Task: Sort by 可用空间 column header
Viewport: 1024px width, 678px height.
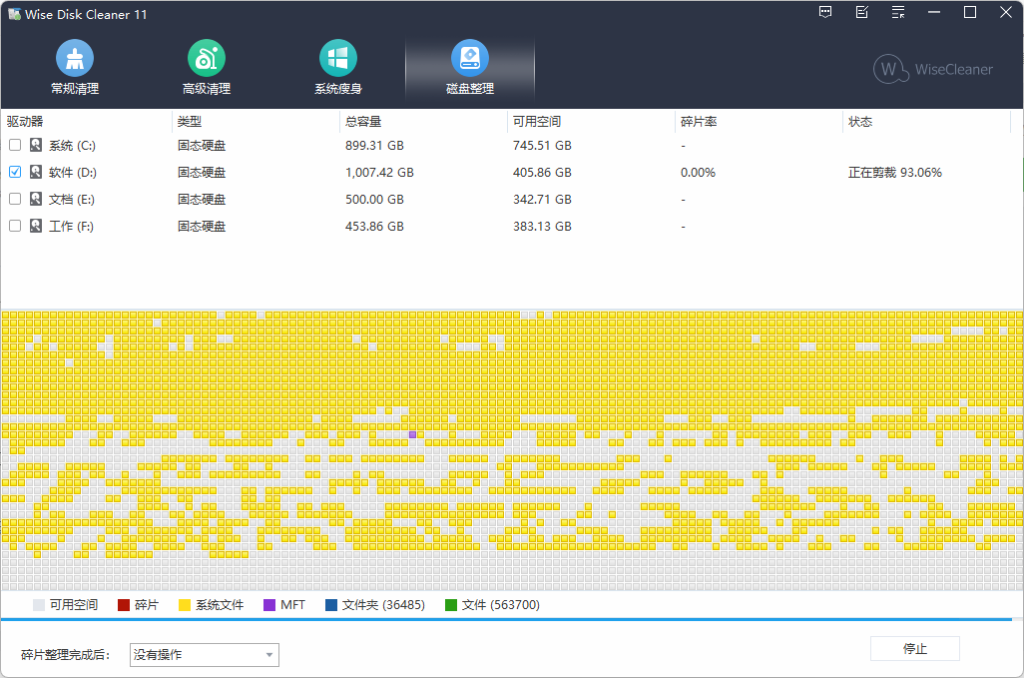Action: 537,122
